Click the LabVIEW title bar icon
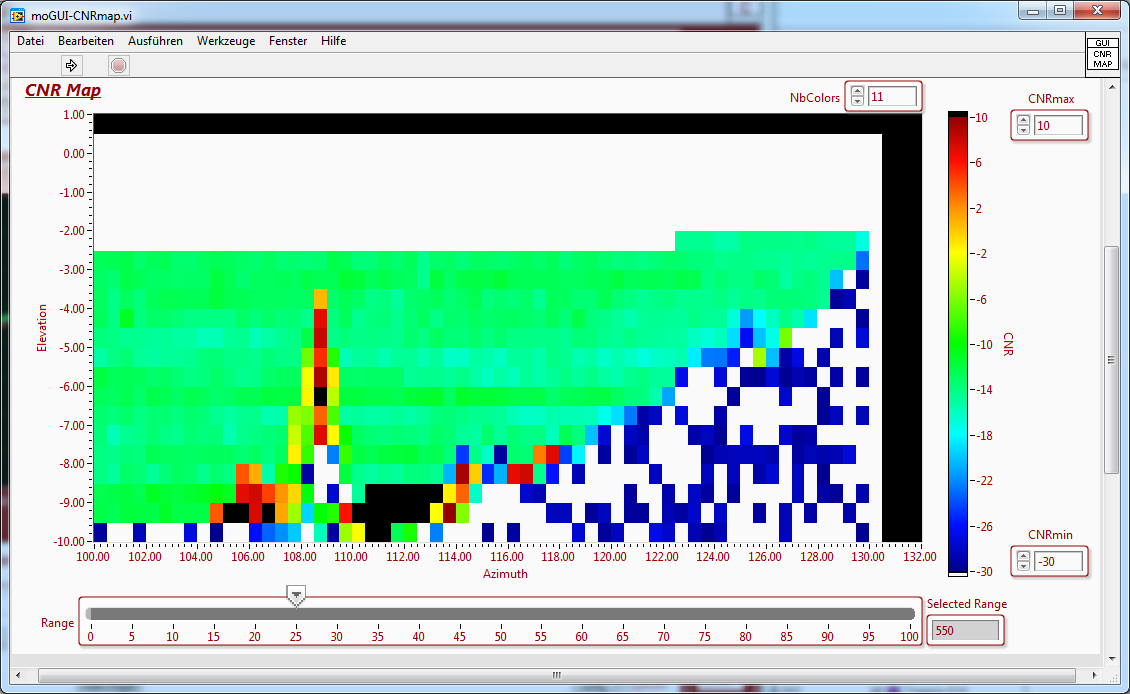 (x=18, y=11)
